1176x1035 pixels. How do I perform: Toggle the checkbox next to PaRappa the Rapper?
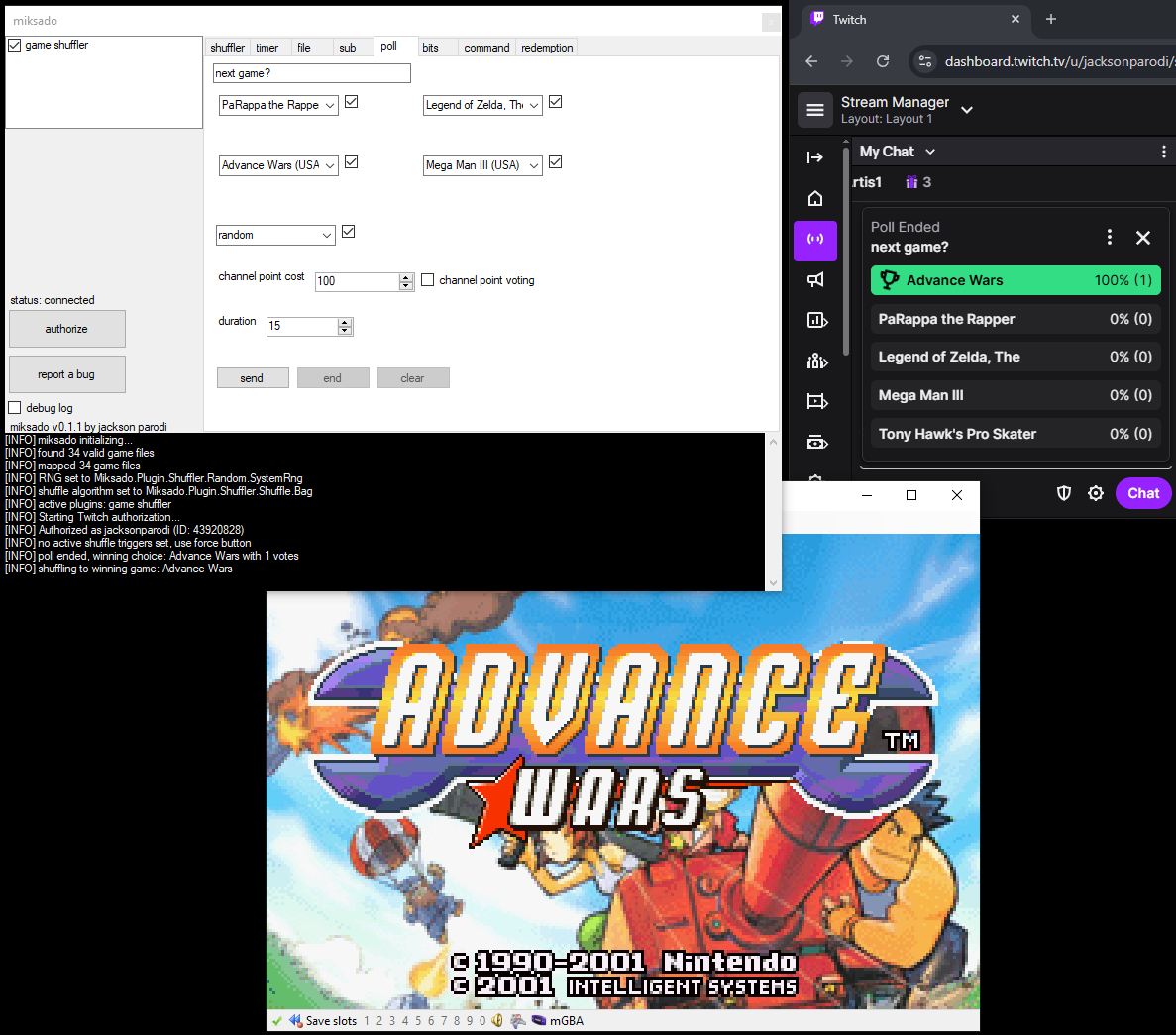351,102
